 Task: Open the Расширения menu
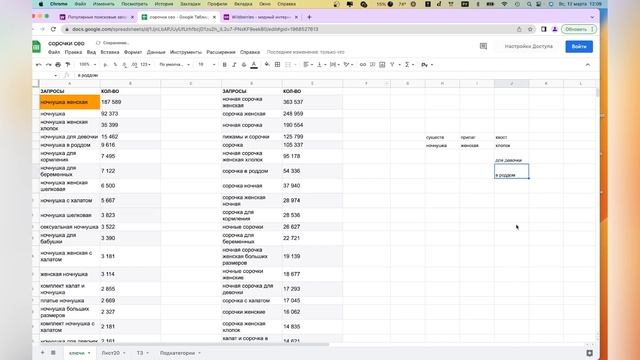click(221, 52)
